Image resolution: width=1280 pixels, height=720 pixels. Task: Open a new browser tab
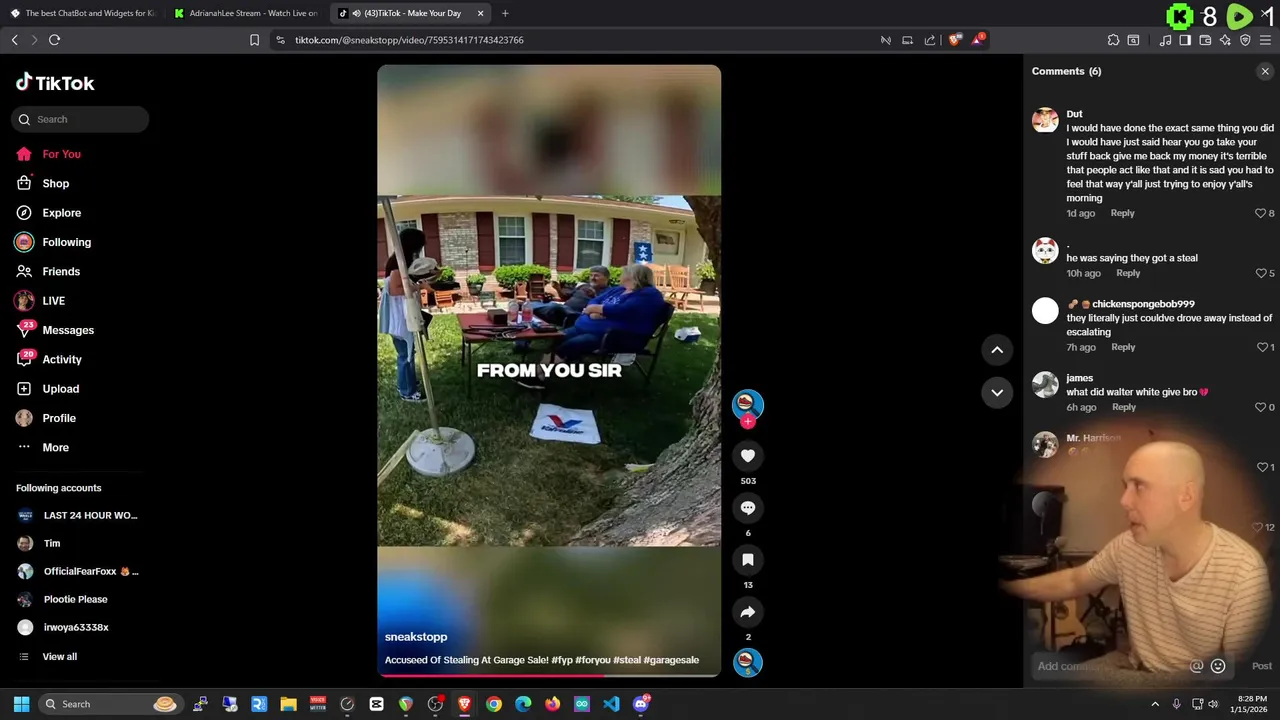coord(505,13)
